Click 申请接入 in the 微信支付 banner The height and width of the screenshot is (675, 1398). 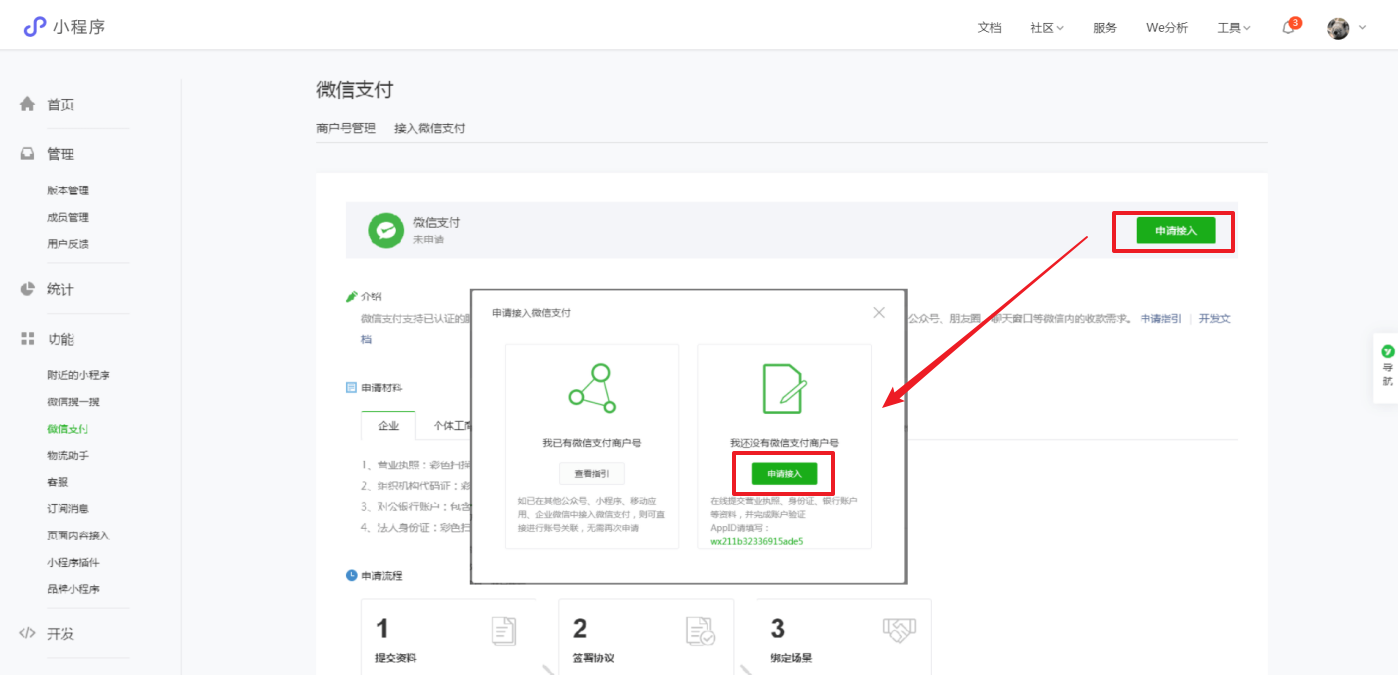1175,231
